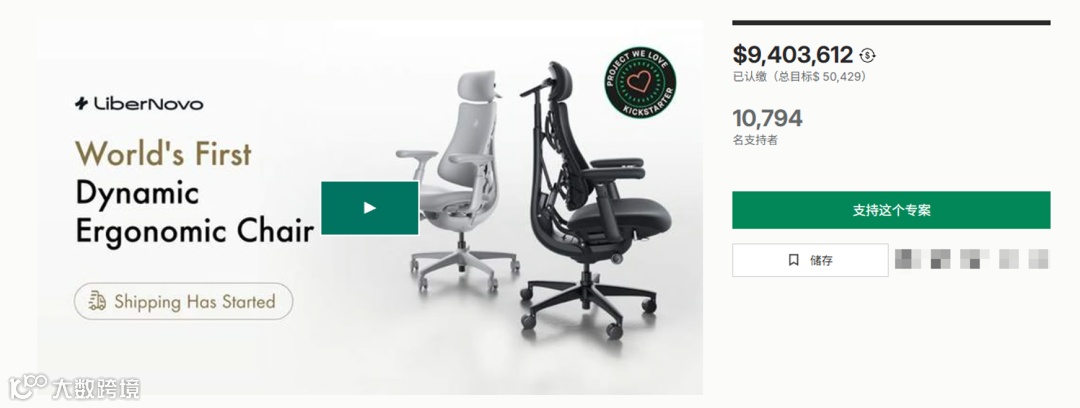Save the project with 储存 button
This screenshot has width=1080, height=408.
[810, 260]
